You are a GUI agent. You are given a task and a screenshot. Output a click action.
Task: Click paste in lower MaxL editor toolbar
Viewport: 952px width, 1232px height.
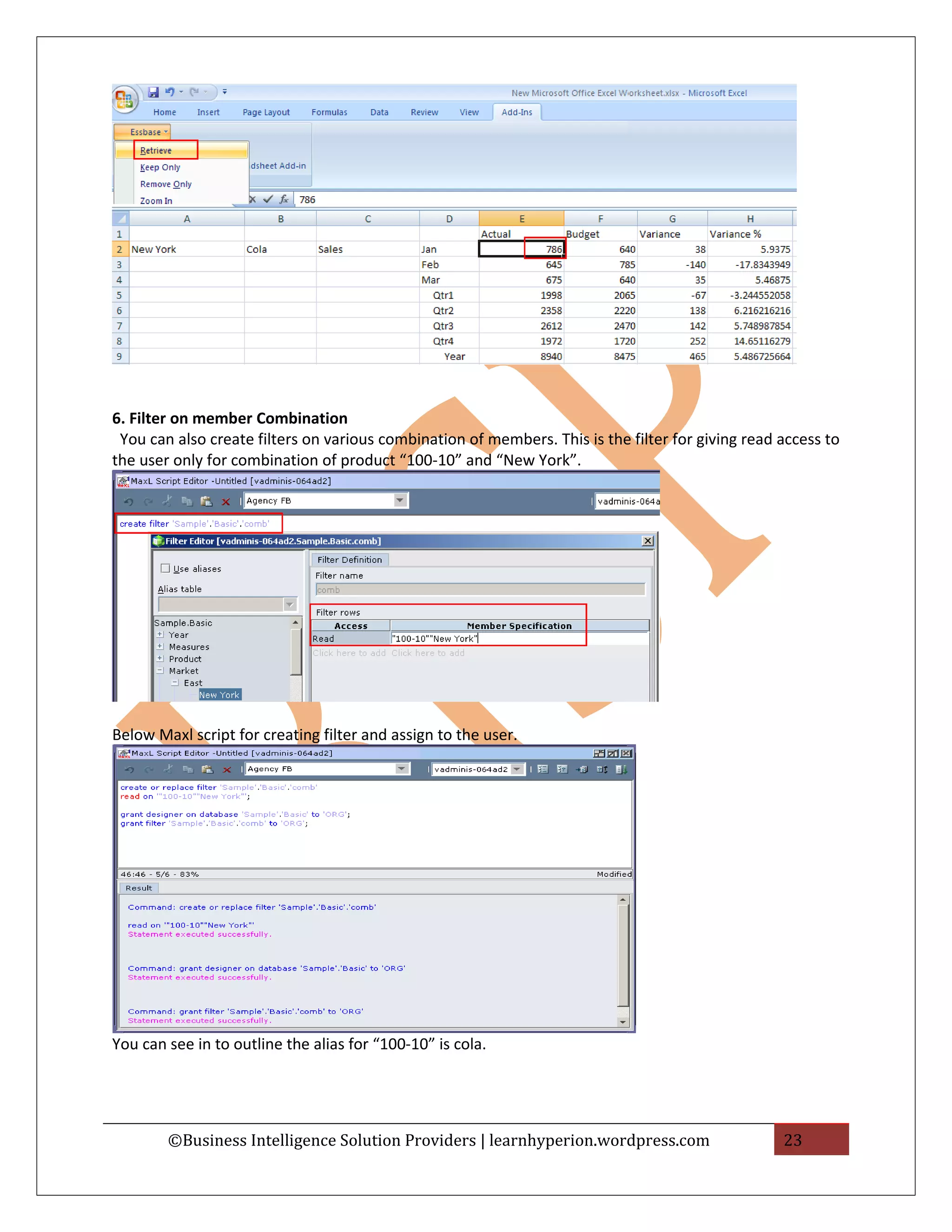coord(207,769)
